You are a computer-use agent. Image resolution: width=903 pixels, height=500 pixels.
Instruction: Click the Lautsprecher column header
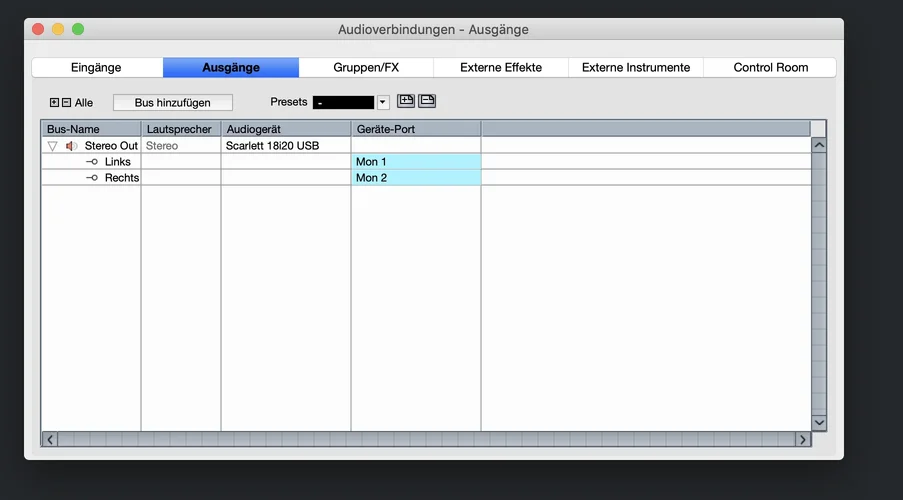pos(181,129)
